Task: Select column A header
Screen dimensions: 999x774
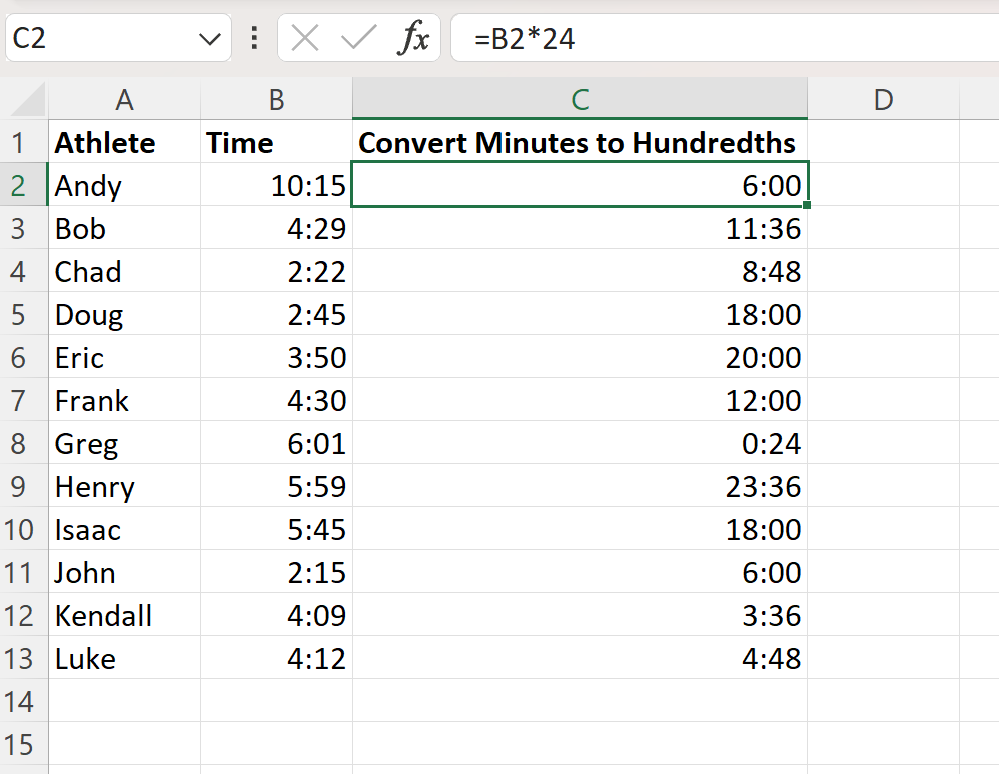Action: [x=124, y=99]
